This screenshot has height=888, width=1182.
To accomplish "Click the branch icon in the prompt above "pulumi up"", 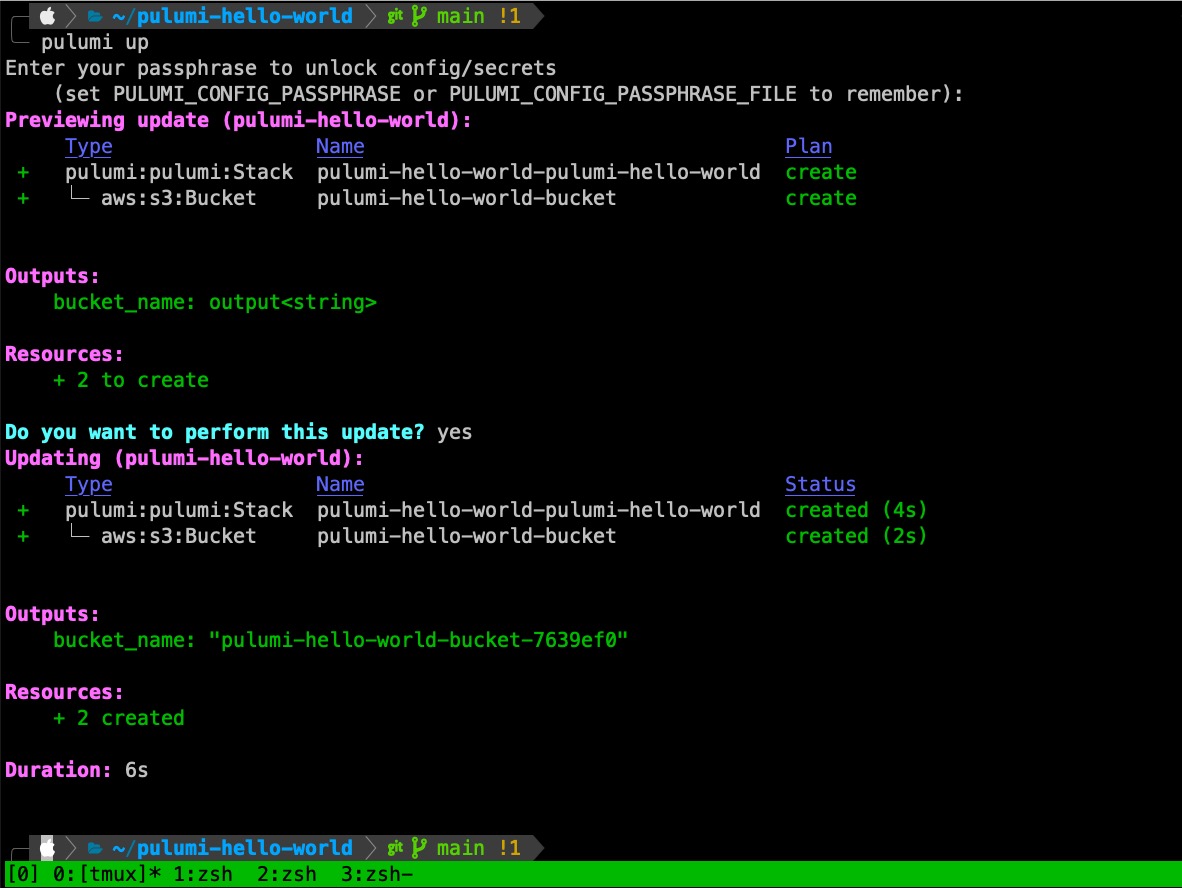I will coord(419,16).
